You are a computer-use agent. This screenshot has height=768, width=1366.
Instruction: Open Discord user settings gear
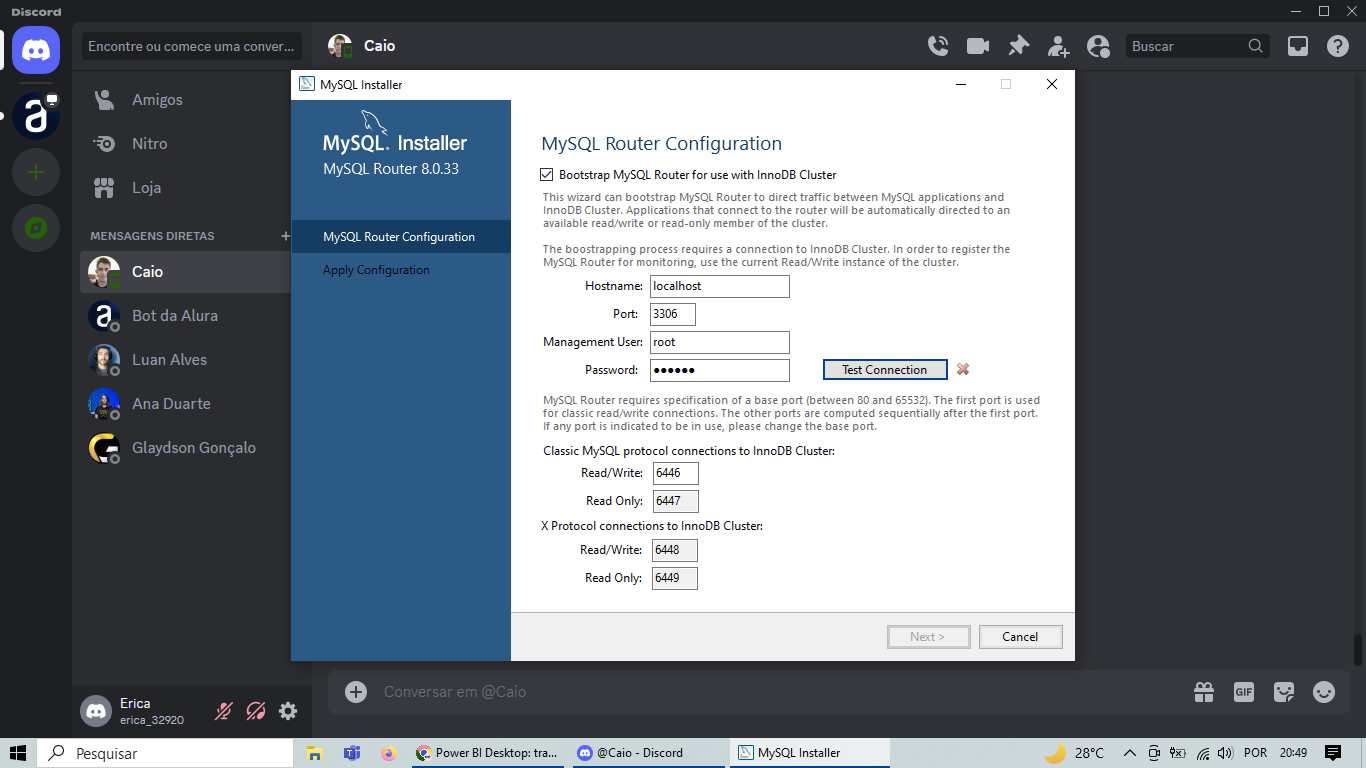pyautogui.click(x=288, y=711)
